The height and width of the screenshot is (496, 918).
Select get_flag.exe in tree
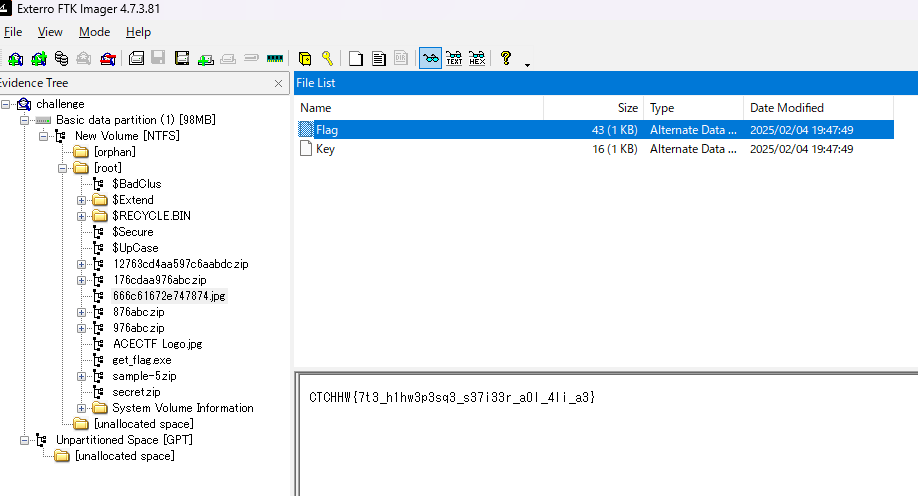point(142,360)
